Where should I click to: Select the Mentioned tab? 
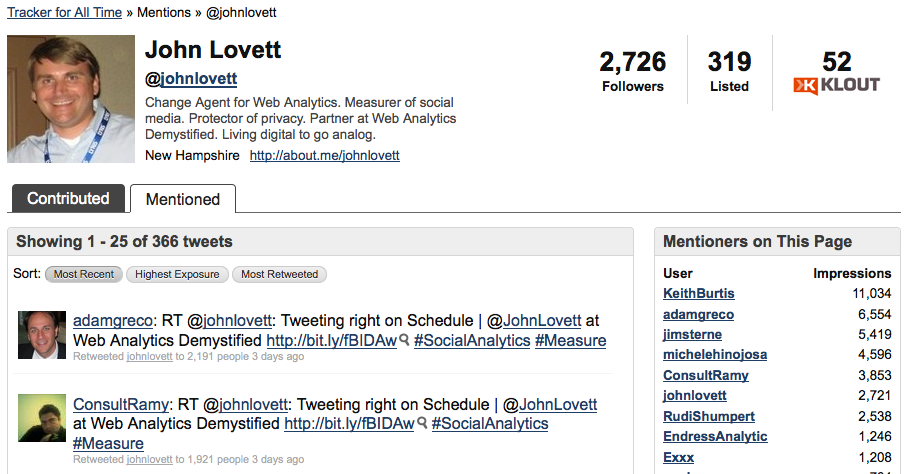click(x=183, y=199)
